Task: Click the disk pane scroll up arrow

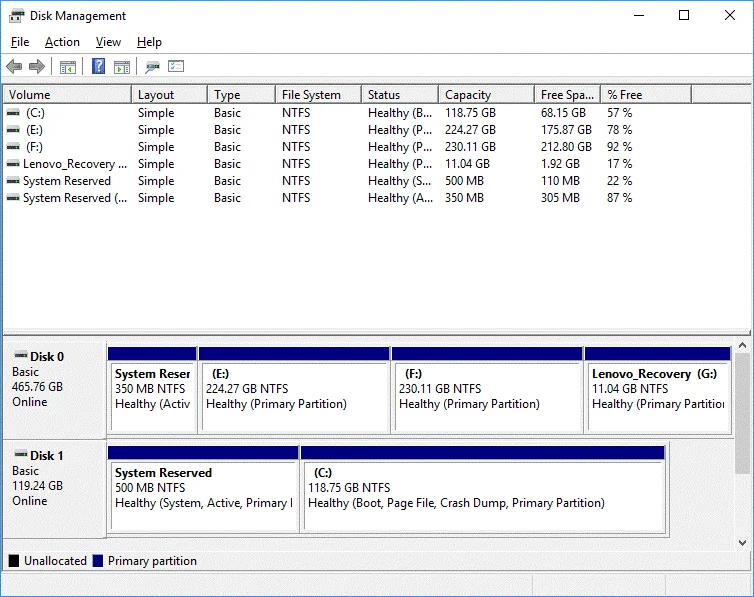Action: [742, 345]
